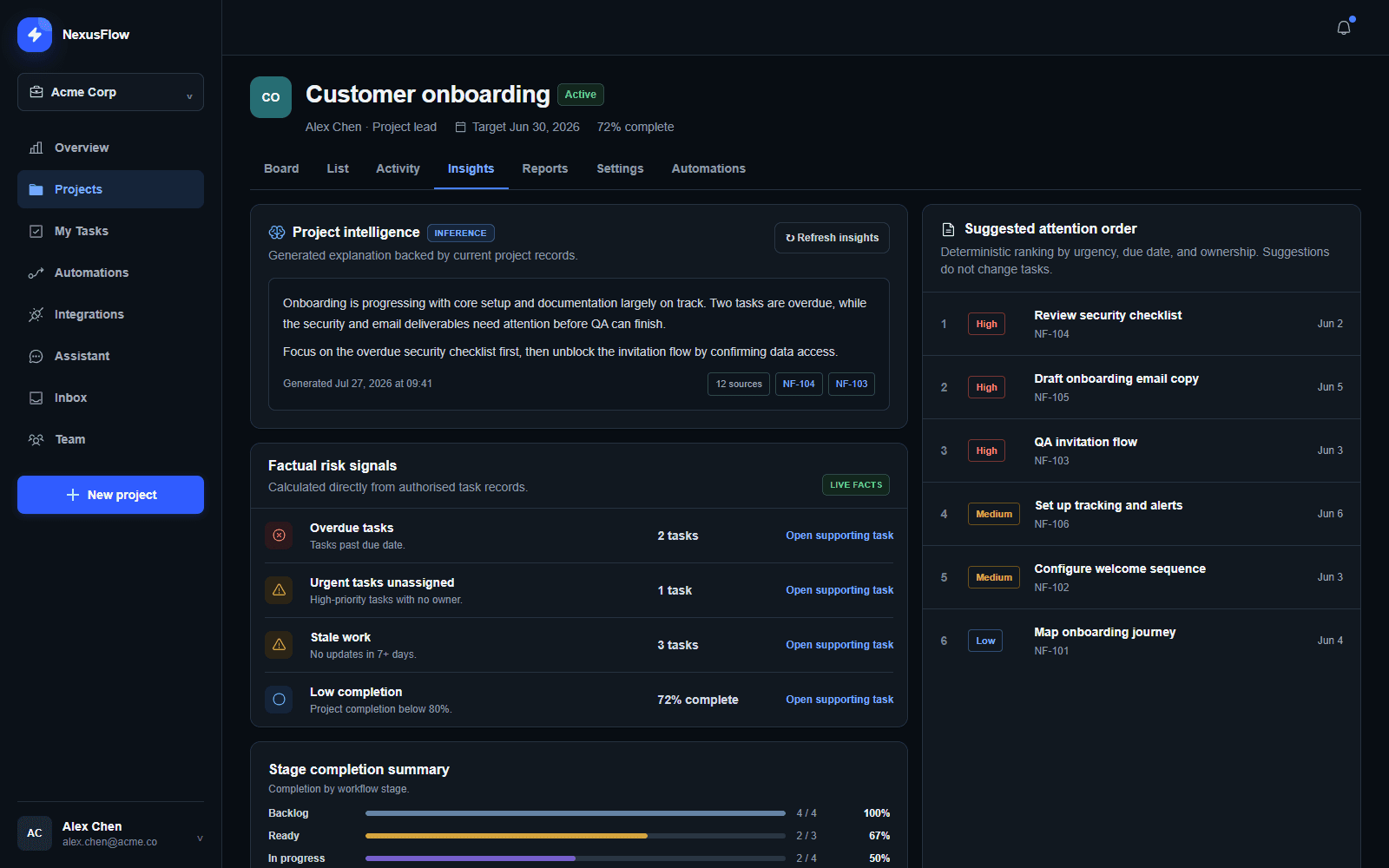The image size is (1389, 868).
Task: Click the Generated Jul 27, 2026 timestamp
Action: 358,384
